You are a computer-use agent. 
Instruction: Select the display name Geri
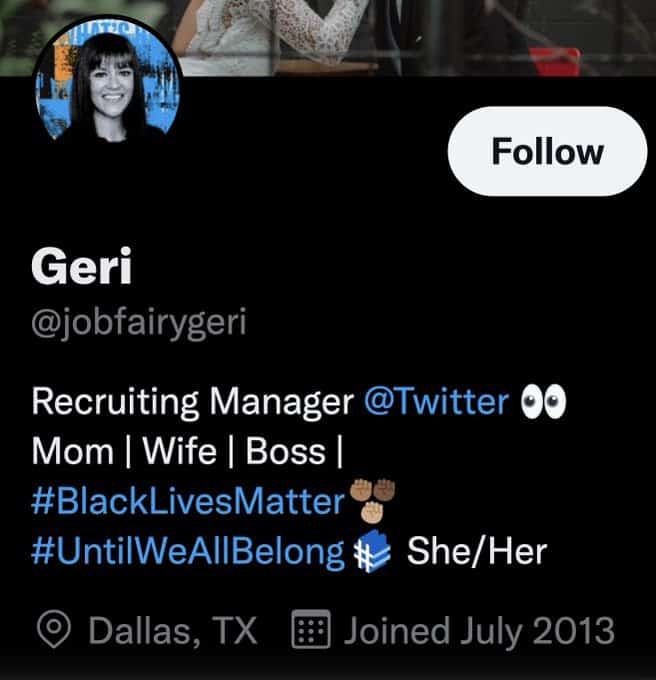coord(82,266)
